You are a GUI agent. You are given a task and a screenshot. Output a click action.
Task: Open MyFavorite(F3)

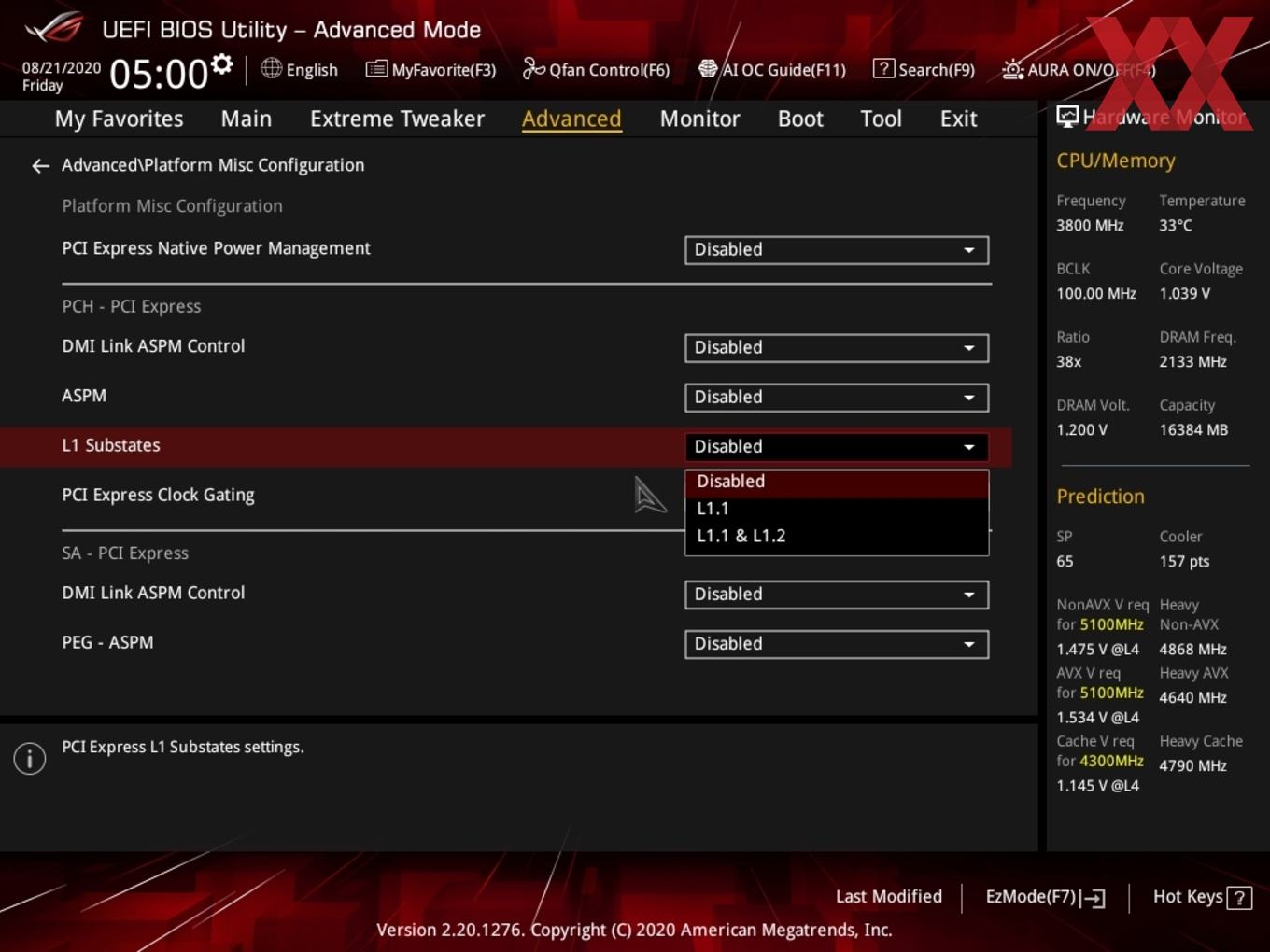[x=430, y=70]
